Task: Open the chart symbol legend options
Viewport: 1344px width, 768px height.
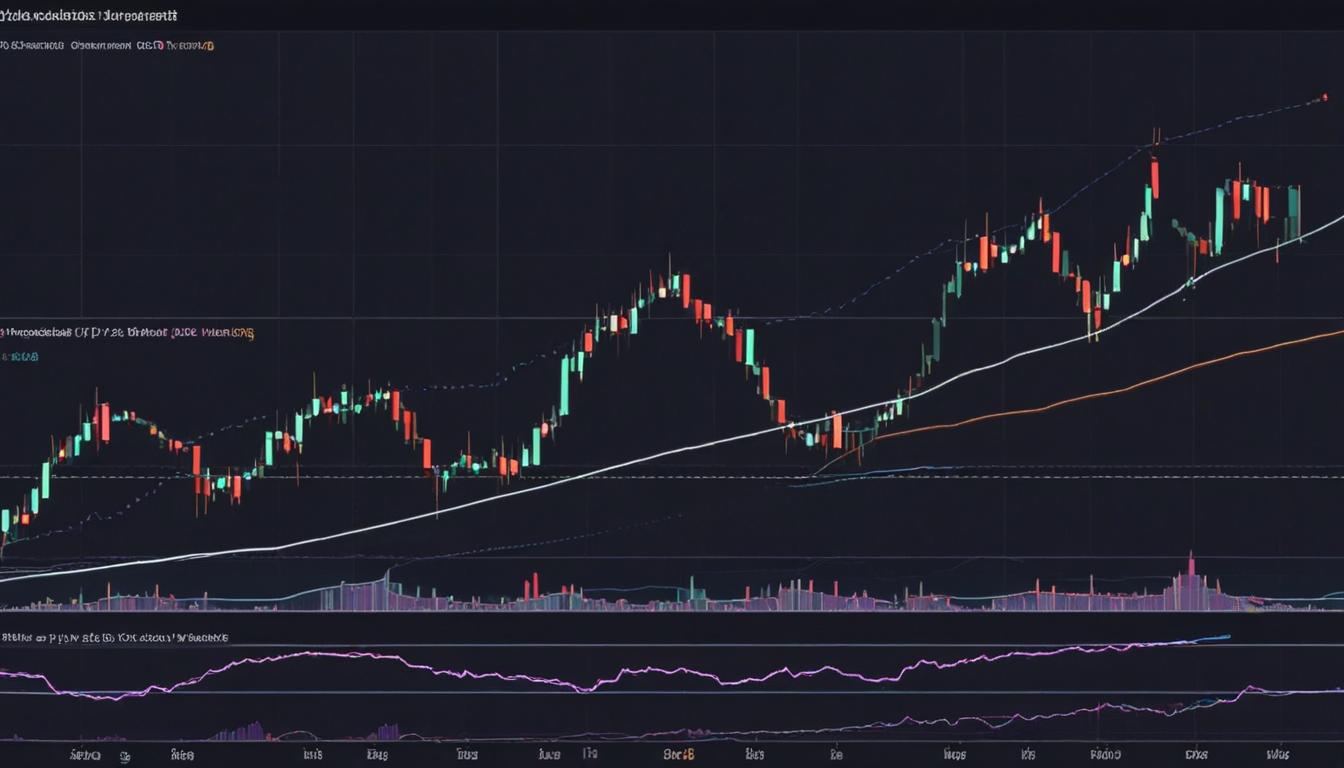Action: coord(90,15)
